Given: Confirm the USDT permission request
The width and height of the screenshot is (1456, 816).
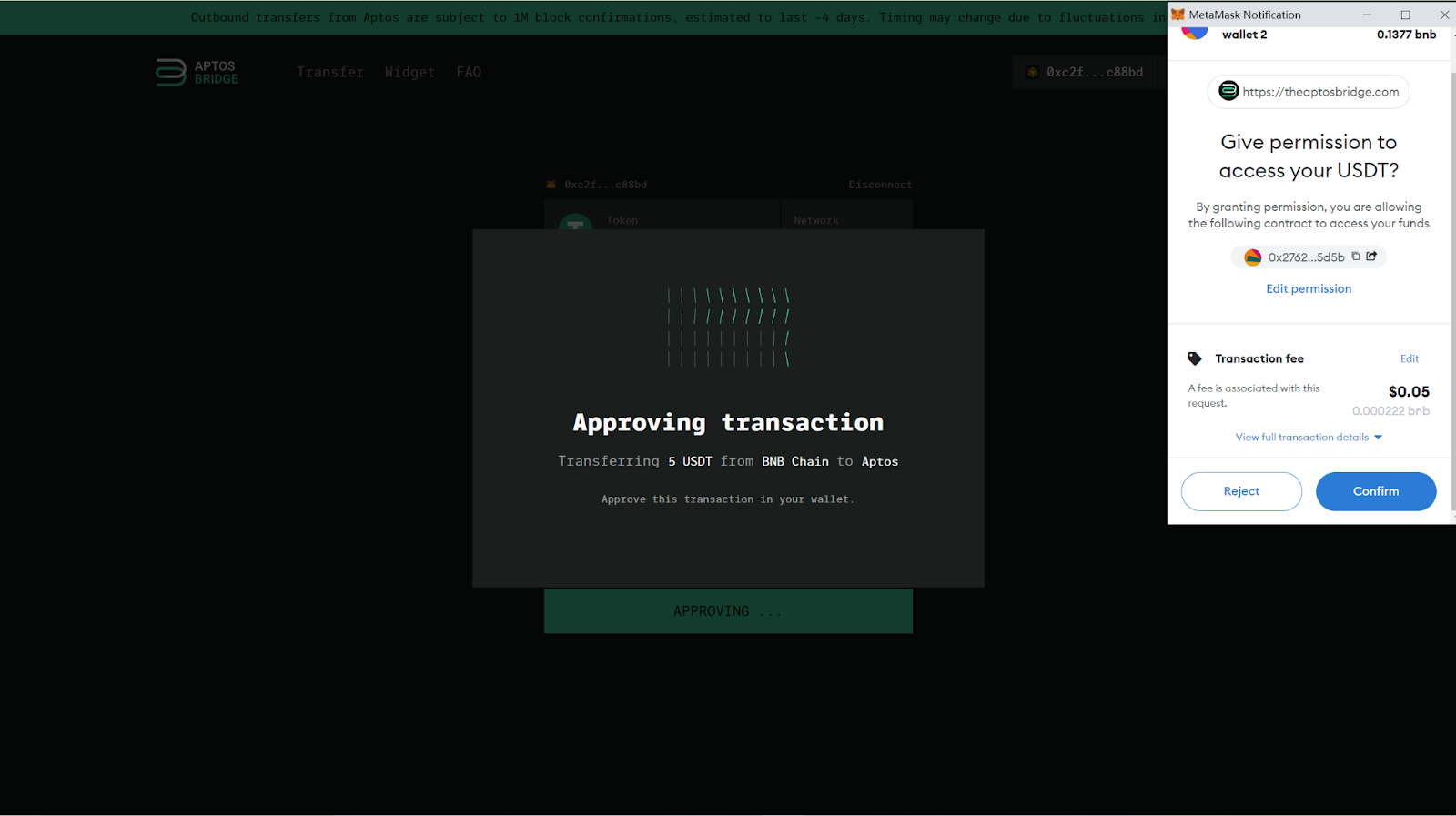Looking at the screenshot, I should click(1376, 491).
